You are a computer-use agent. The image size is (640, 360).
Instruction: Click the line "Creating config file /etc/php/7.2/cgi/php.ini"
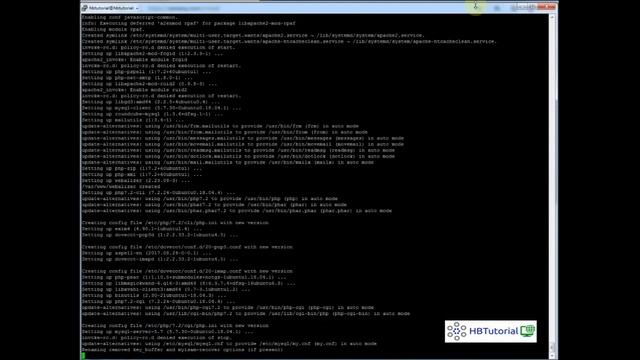click(x=175, y=326)
